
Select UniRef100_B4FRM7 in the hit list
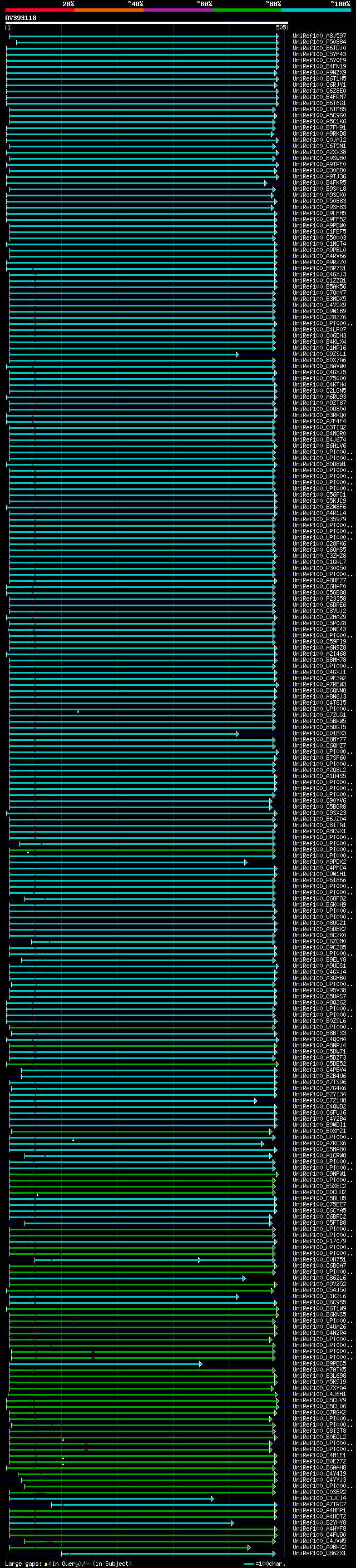coord(319,97)
